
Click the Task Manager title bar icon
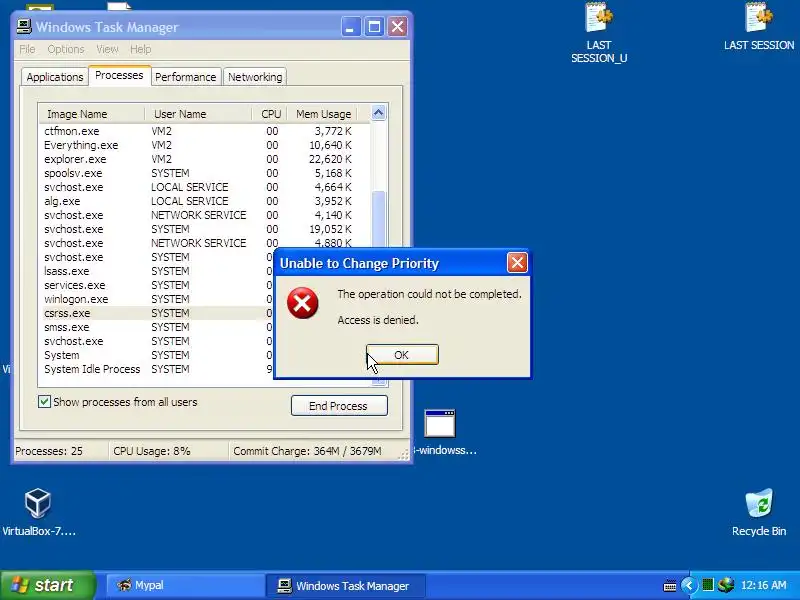(24, 27)
